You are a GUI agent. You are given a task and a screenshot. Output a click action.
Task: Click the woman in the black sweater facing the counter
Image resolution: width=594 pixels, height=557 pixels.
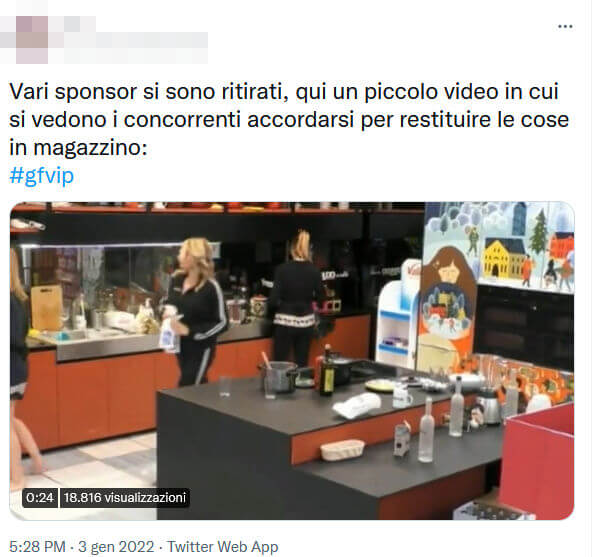295,299
